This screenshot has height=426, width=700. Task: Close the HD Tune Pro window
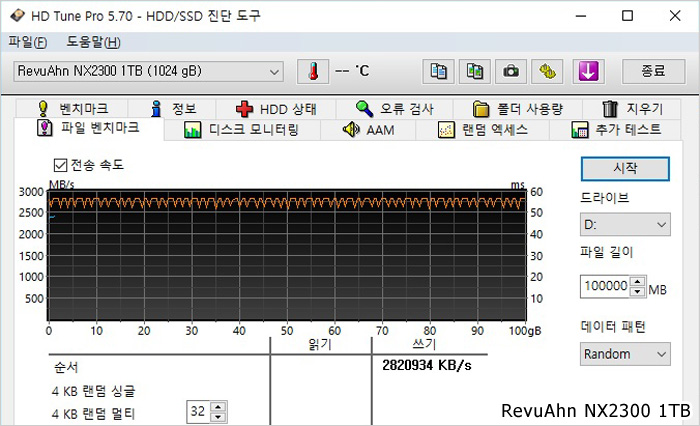[x=675, y=16]
